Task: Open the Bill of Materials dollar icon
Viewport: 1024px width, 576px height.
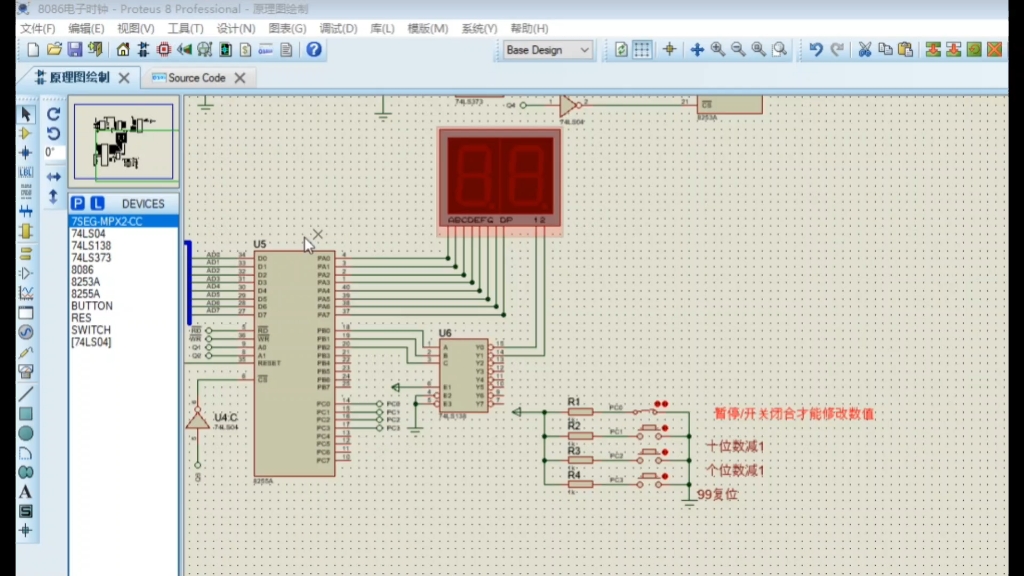Action: pyautogui.click(x=246, y=50)
